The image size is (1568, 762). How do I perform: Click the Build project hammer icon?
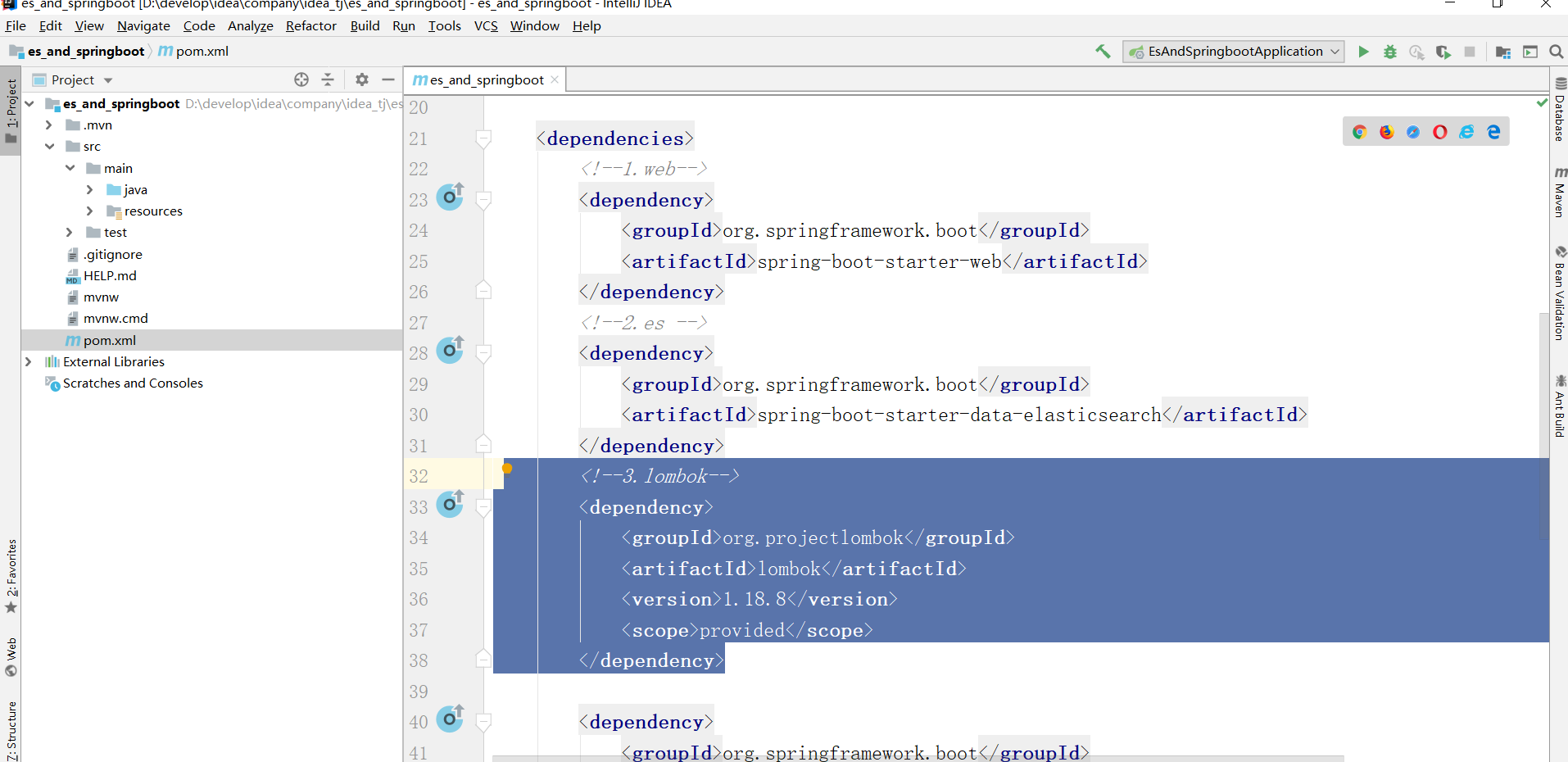(x=1103, y=52)
